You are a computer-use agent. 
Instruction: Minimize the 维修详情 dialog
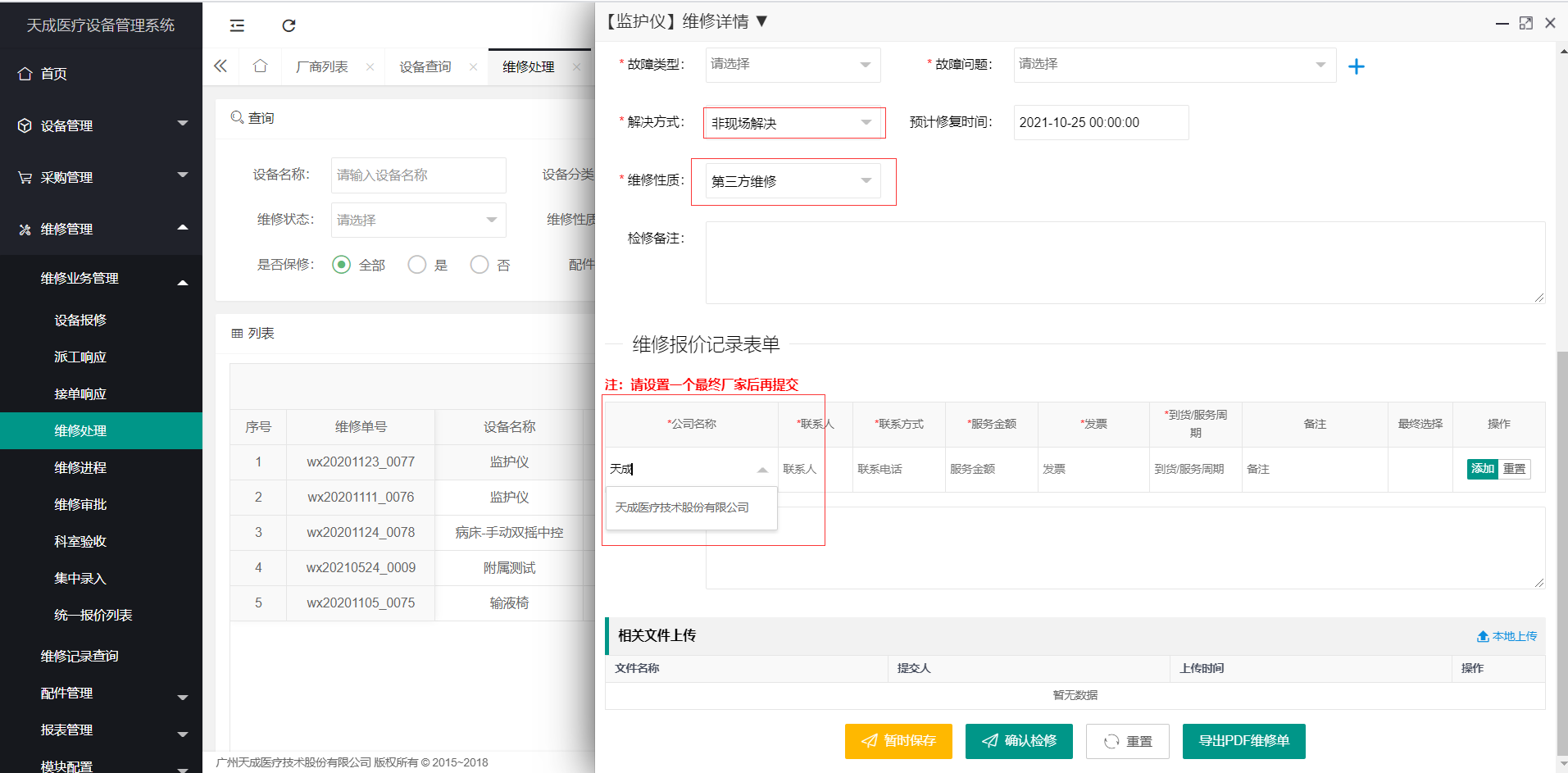point(1502,23)
